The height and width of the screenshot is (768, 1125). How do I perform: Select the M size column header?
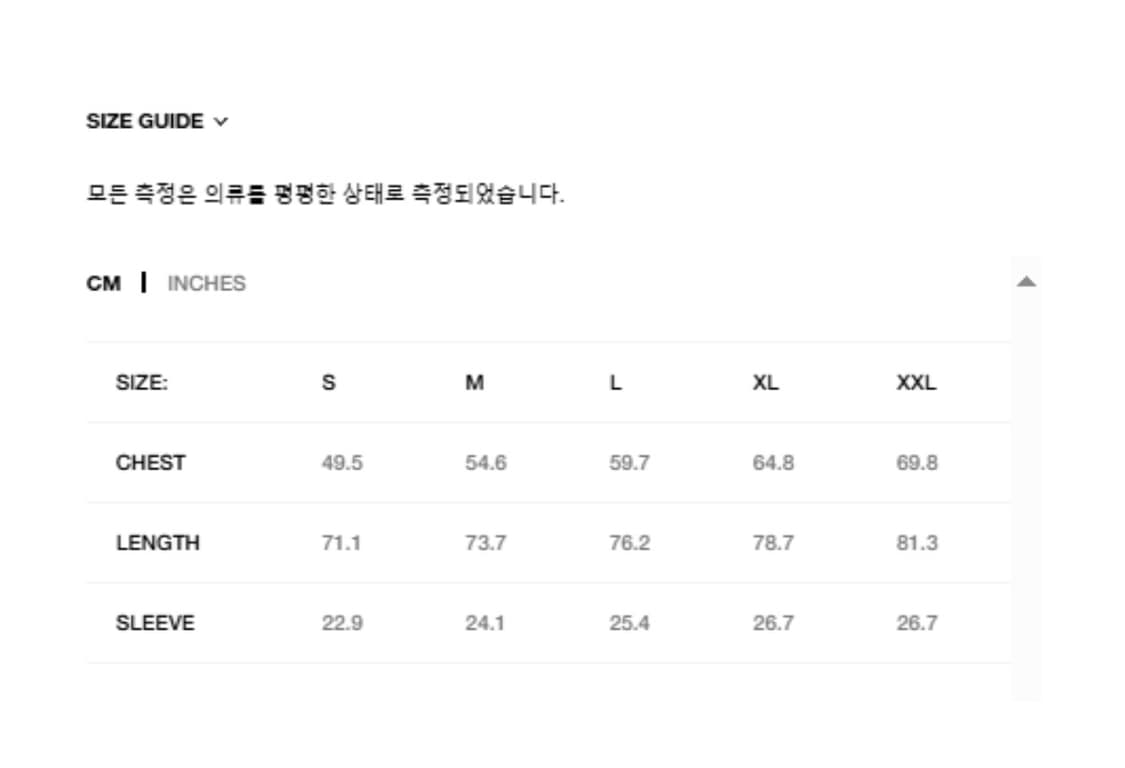474,383
